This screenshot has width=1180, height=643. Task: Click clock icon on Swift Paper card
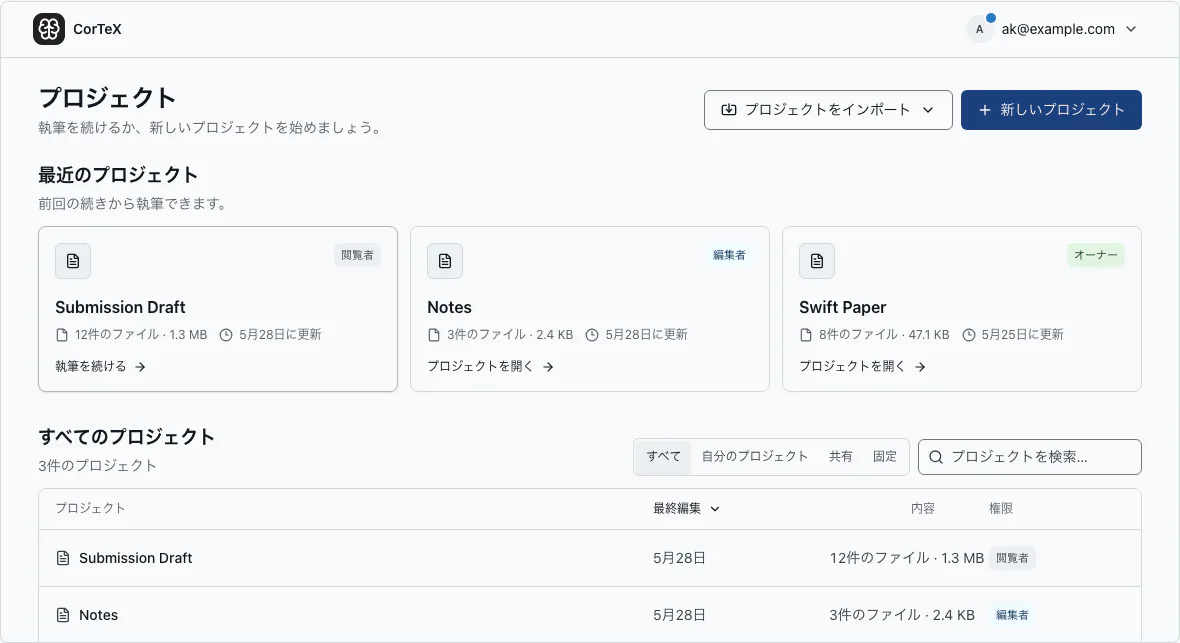point(969,335)
